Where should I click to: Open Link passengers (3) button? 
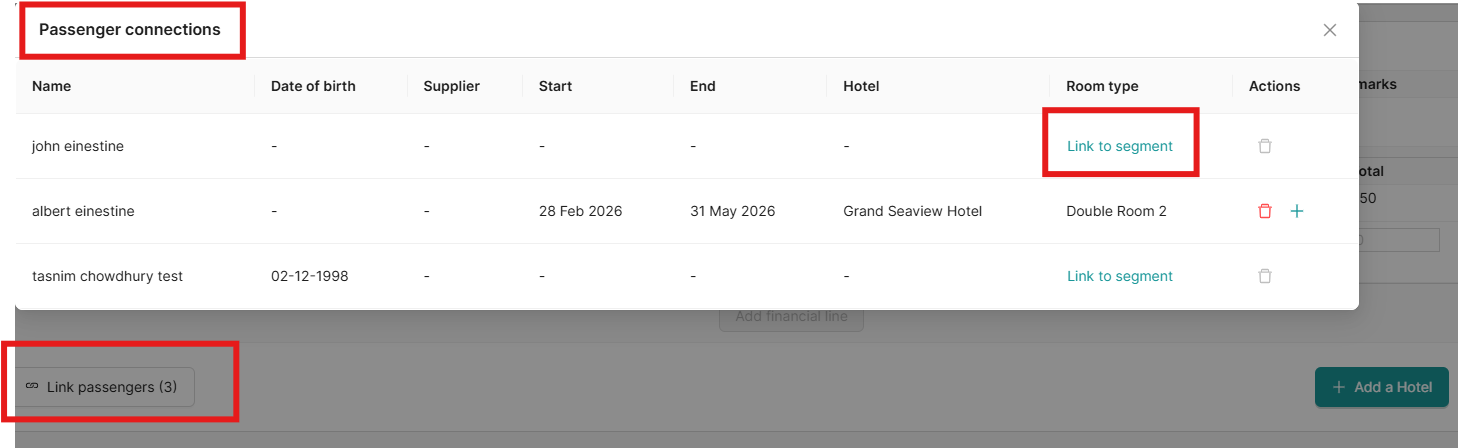(x=102, y=387)
